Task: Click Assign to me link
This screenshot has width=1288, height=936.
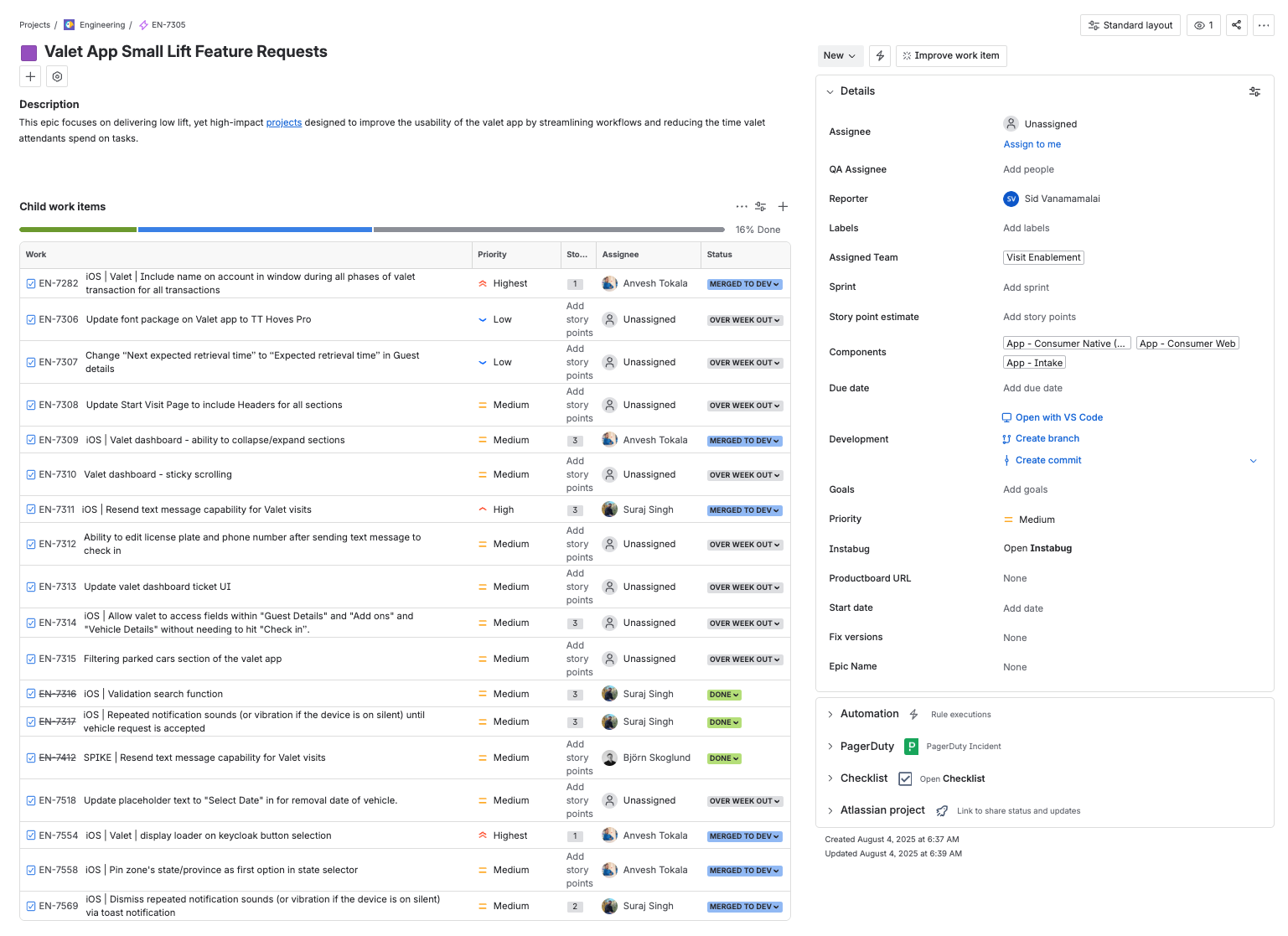Action: (1032, 145)
